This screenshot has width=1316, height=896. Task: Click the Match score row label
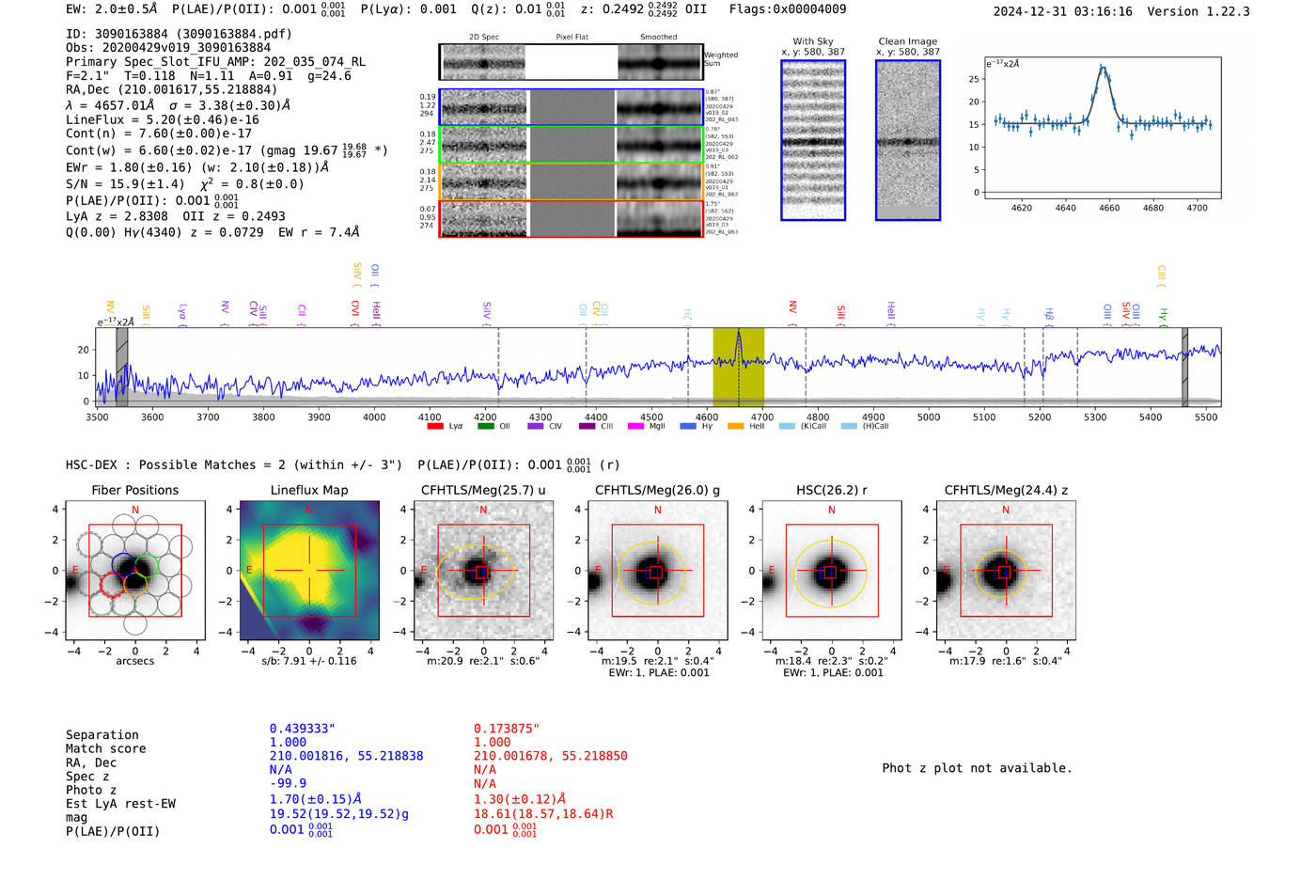tap(106, 749)
